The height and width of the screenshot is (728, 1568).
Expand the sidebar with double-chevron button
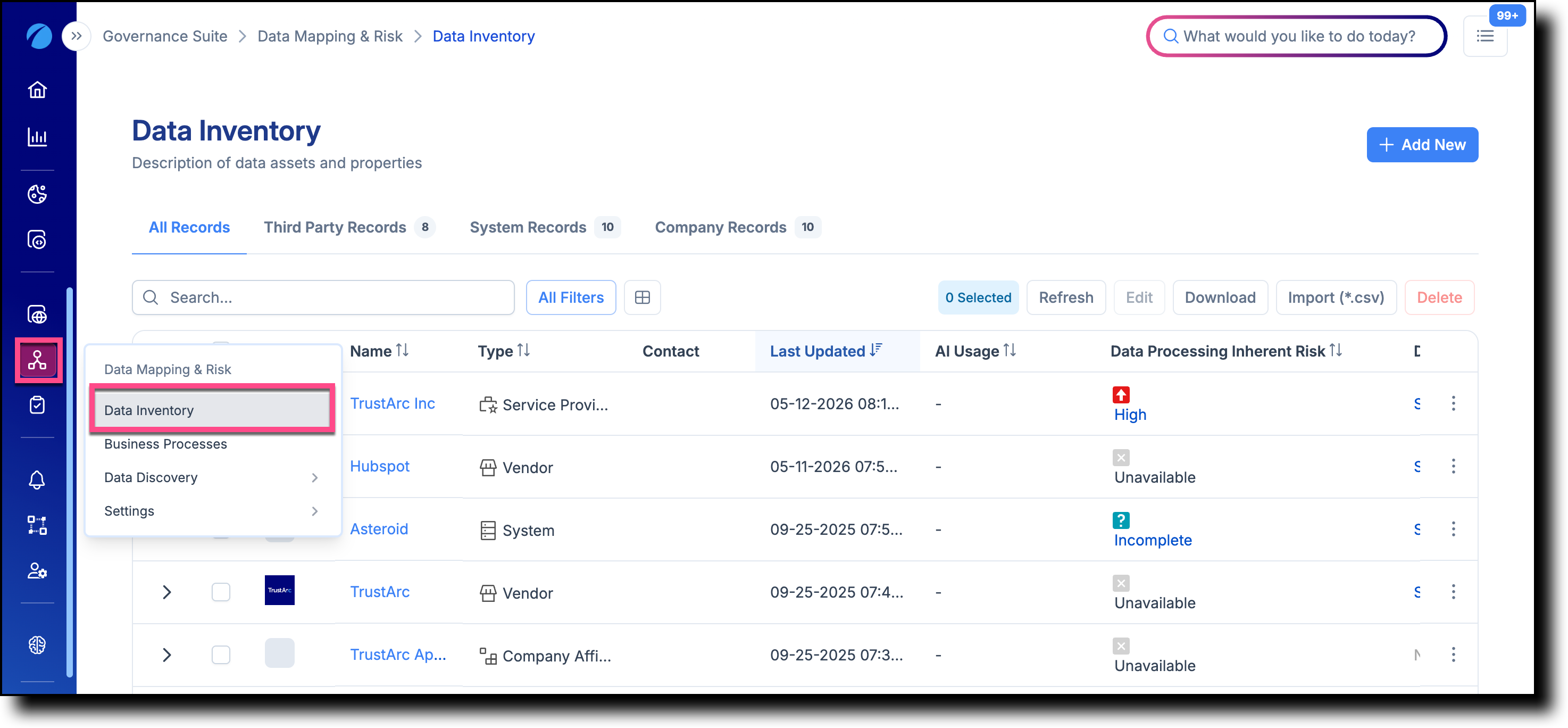point(76,36)
